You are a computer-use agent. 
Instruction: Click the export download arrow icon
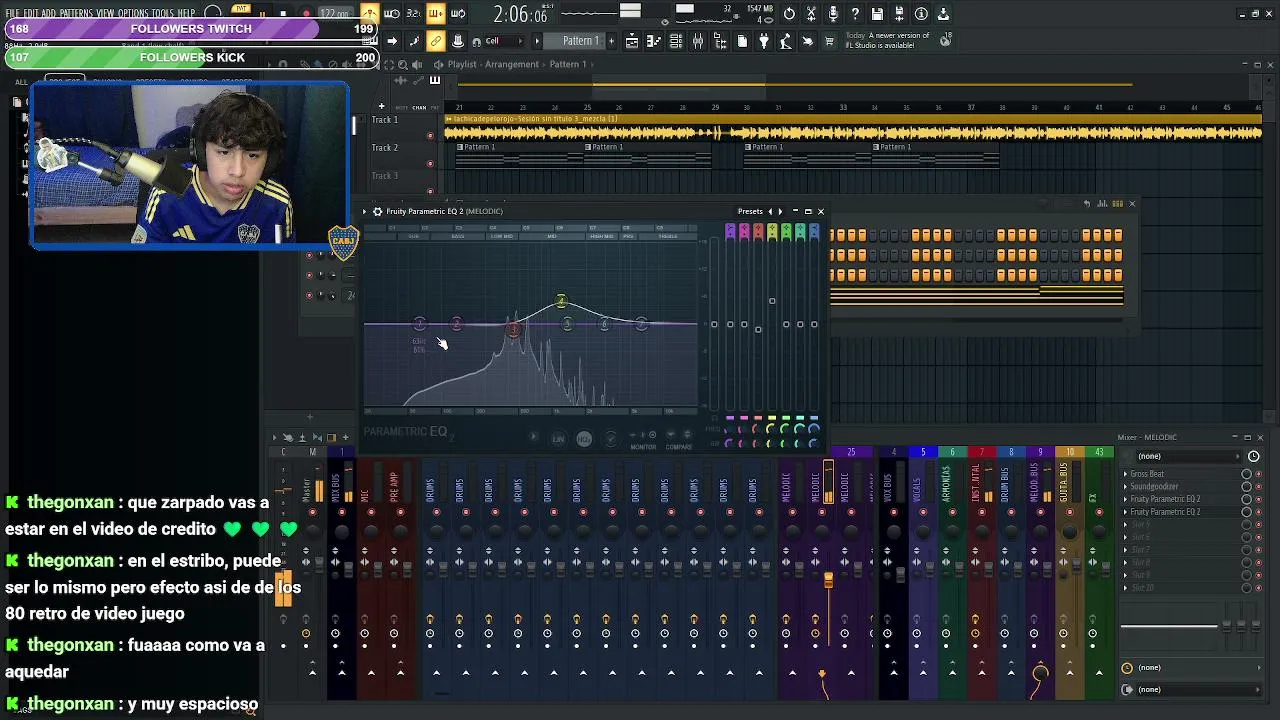(x=943, y=14)
